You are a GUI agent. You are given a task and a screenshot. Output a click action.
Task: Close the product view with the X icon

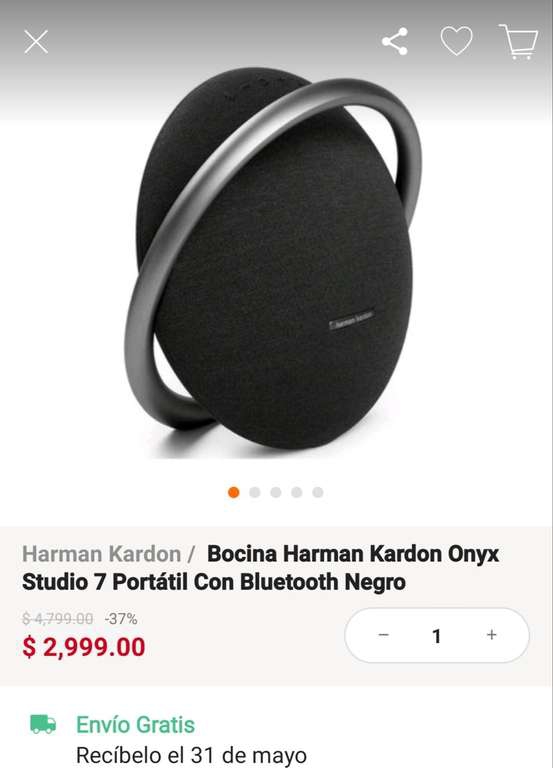click(x=36, y=42)
